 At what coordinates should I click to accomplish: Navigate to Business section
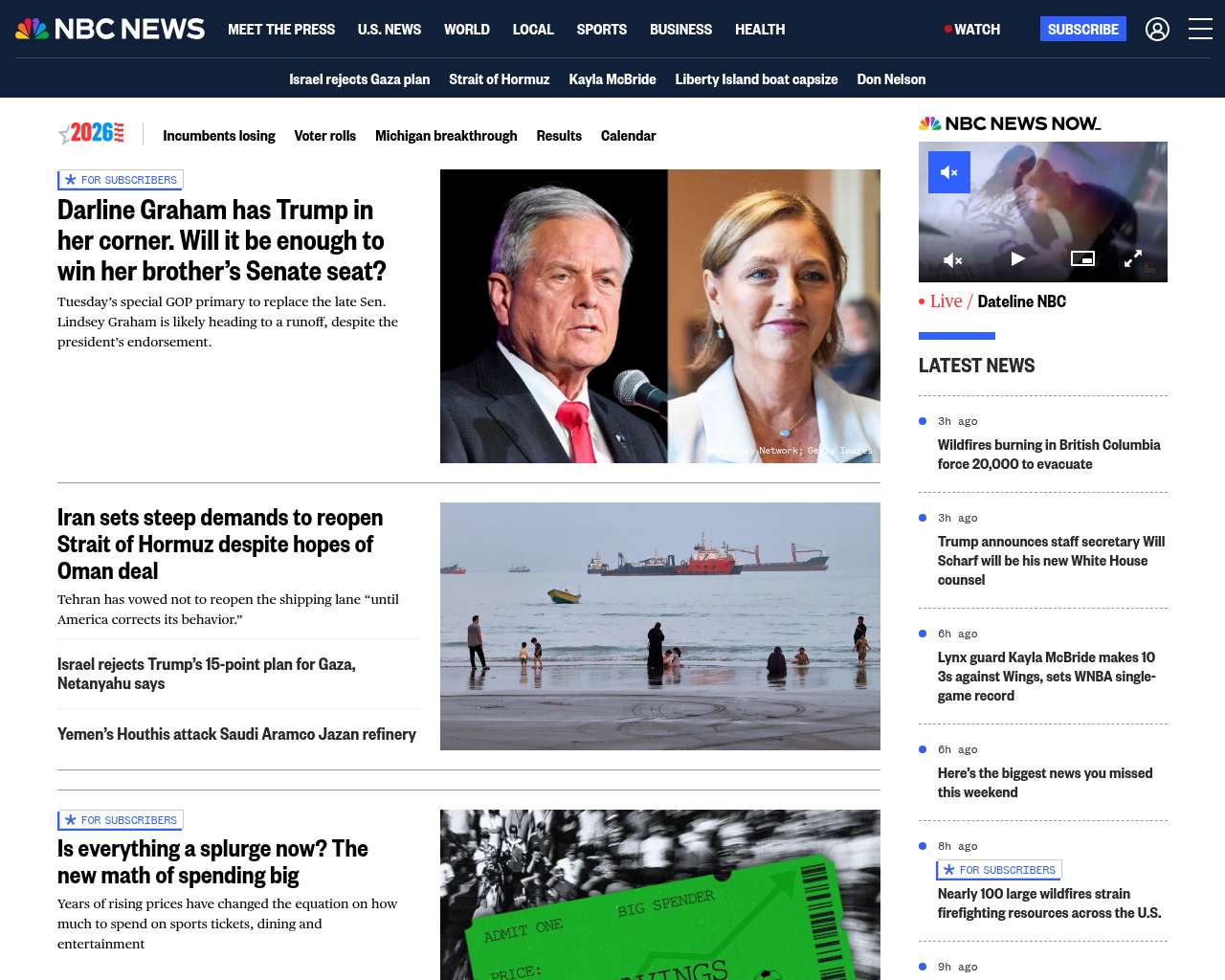pyautogui.click(x=680, y=30)
